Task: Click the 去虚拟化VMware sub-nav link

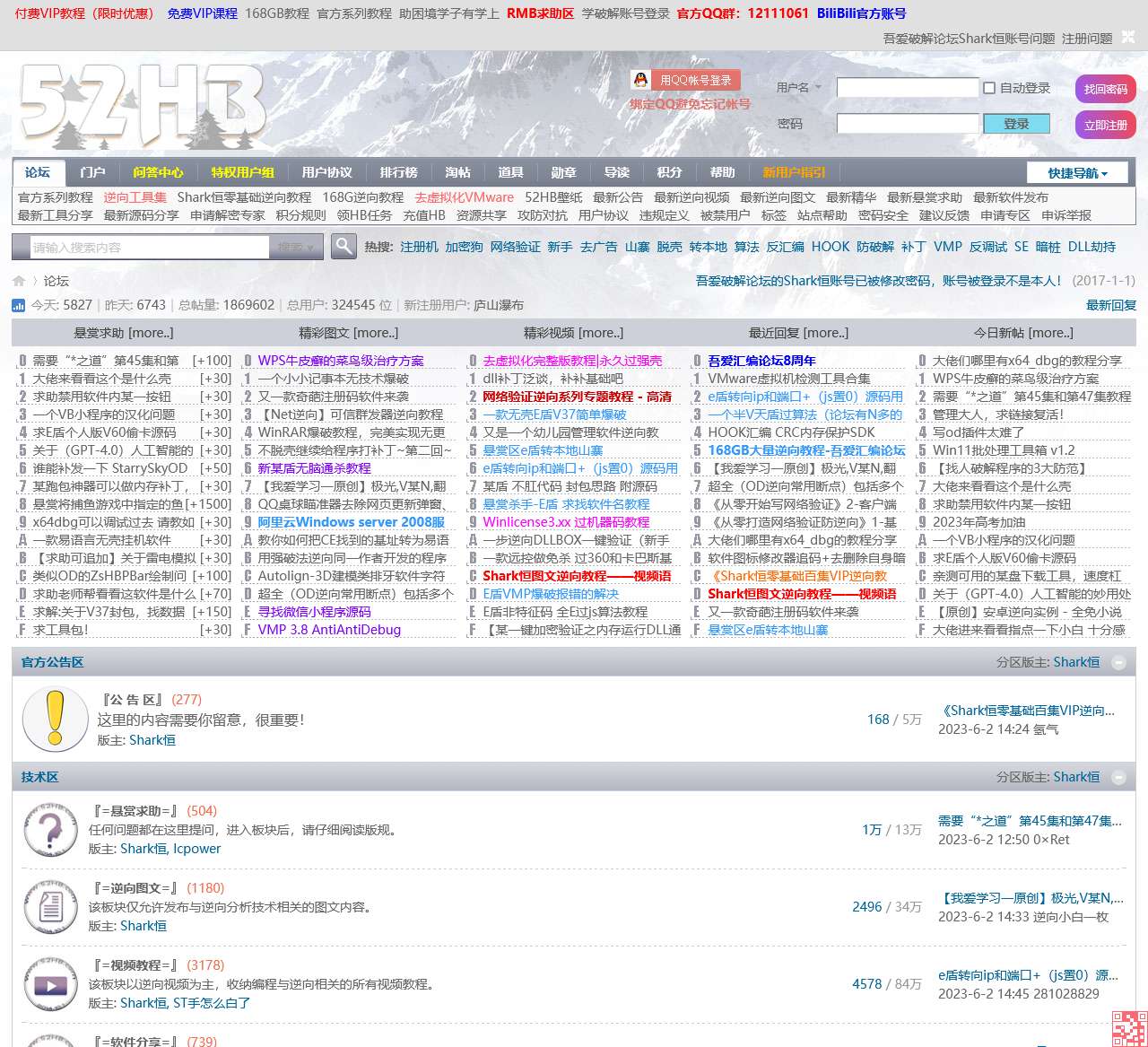Action: tap(464, 197)
